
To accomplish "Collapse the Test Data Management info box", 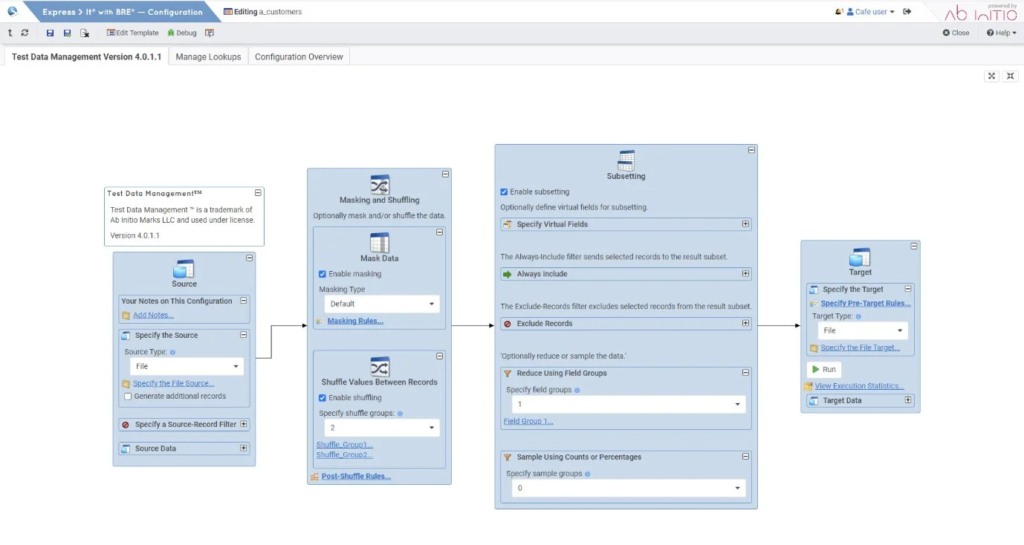I will point(258,193).
